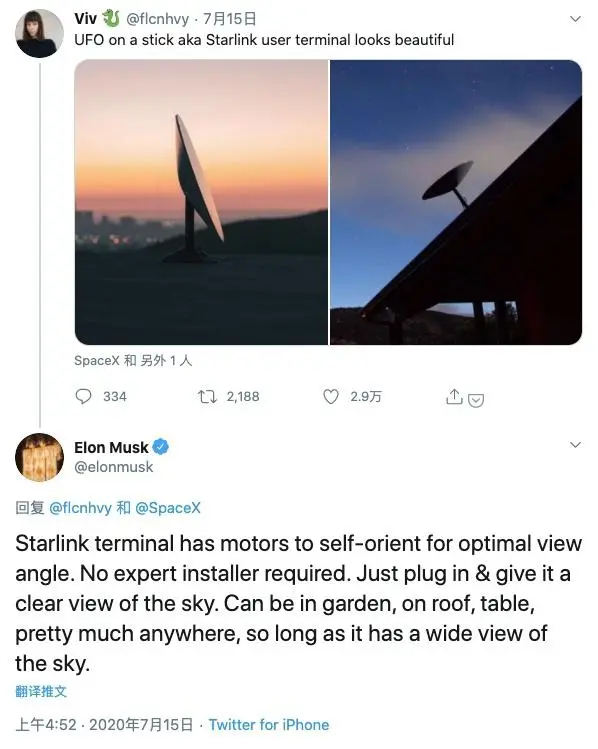
Task: Like Viv's tweet with the heart icon
Action: (x=331, y=396)
